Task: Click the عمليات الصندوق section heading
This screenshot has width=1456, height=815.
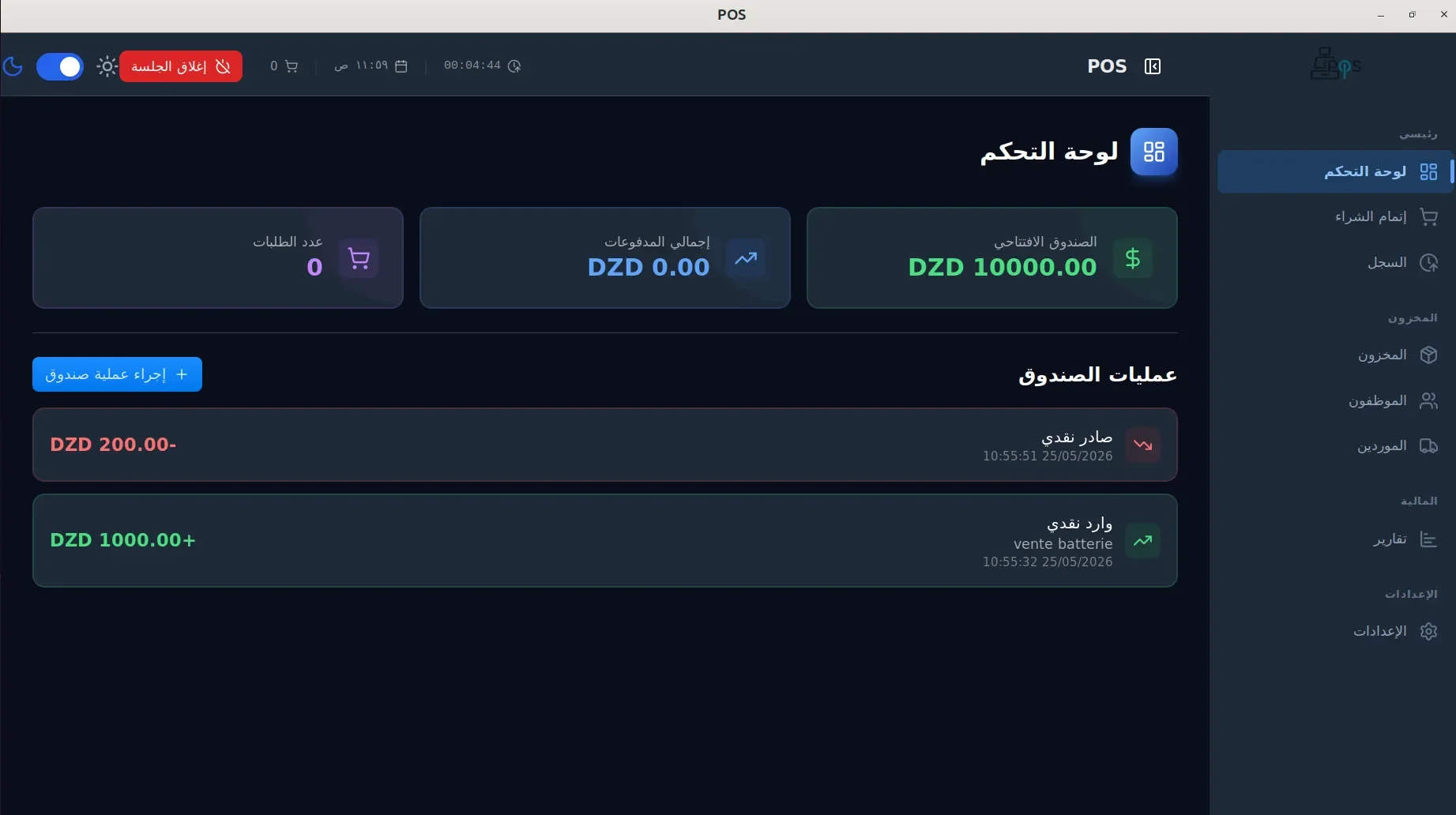Action: point(1098,374)
